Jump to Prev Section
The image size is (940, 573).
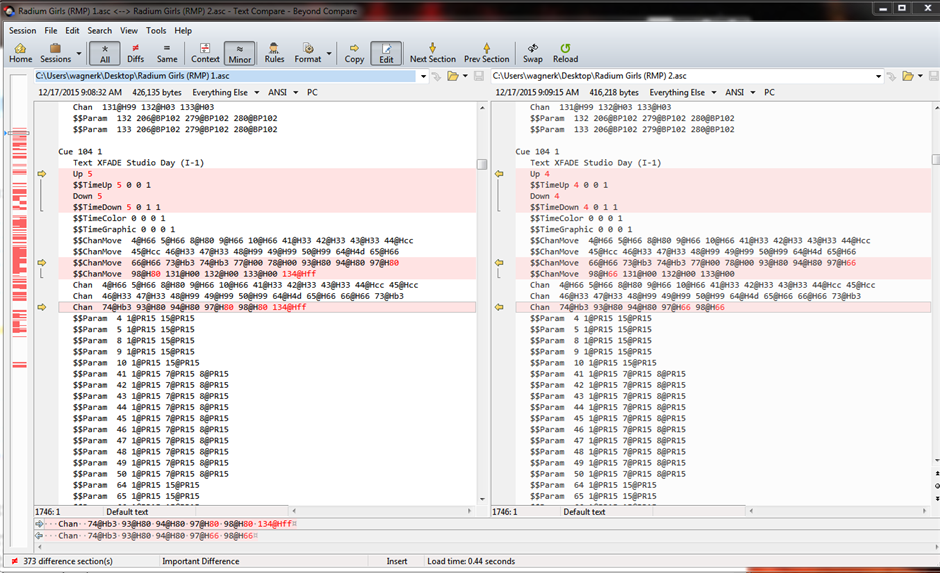click(x=486, y=53)
